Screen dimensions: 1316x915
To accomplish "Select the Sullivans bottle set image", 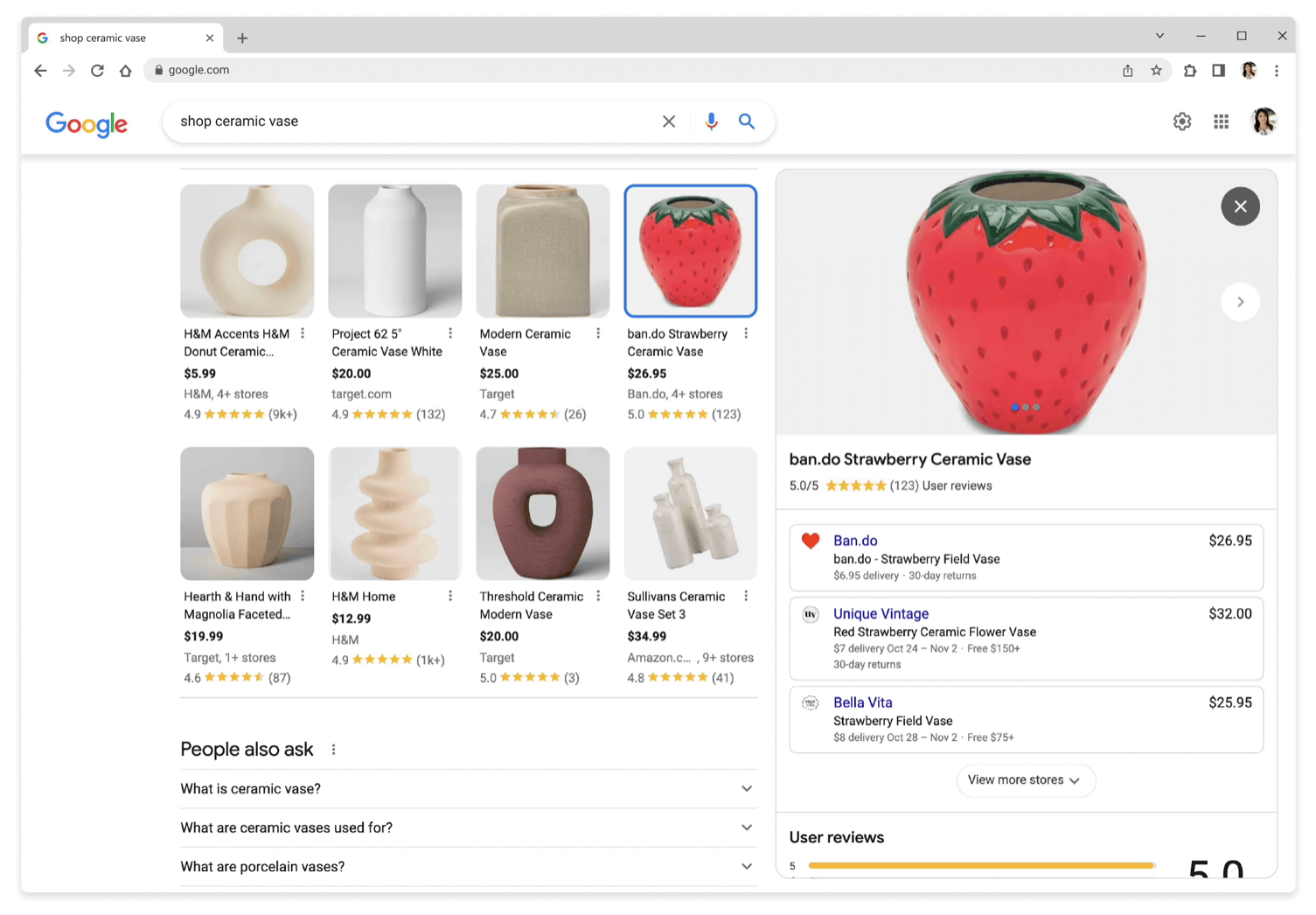I will click(x=691, y=513).
